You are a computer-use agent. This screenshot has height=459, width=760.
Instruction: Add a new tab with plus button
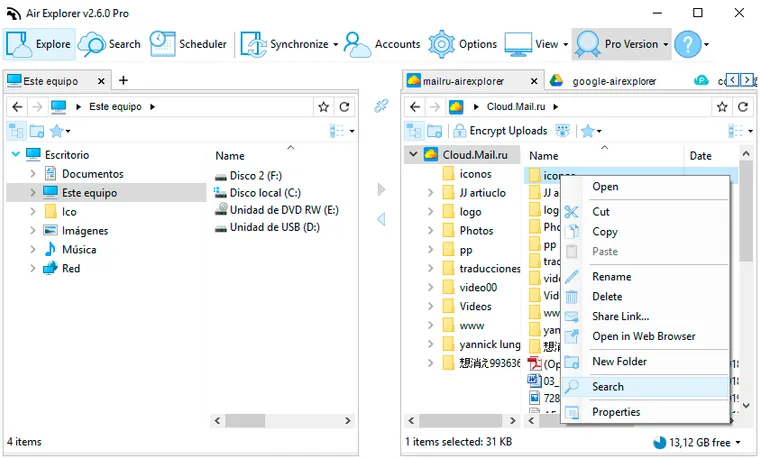[123, 80]
